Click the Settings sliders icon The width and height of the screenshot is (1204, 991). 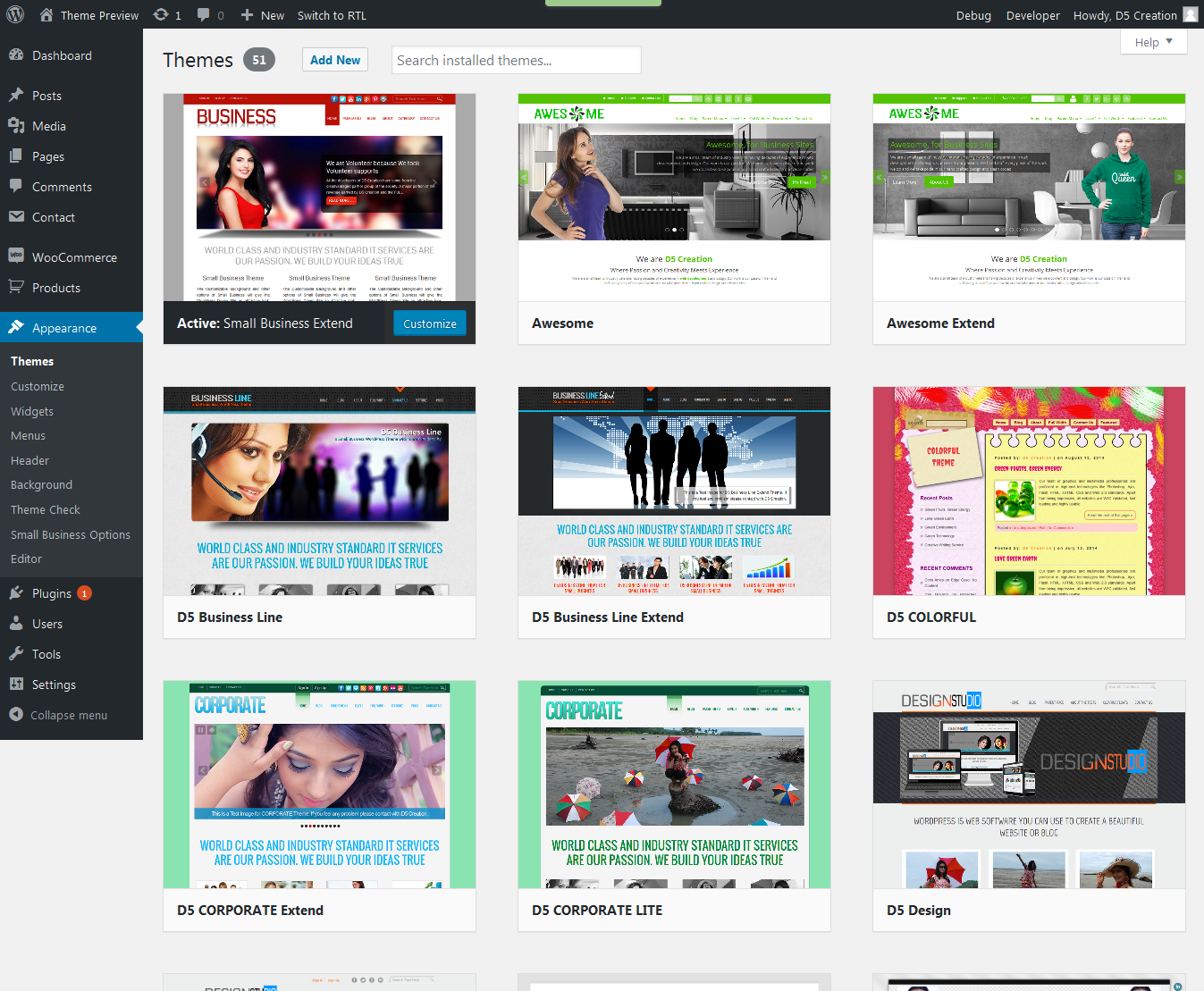click(x=16, y=684)
